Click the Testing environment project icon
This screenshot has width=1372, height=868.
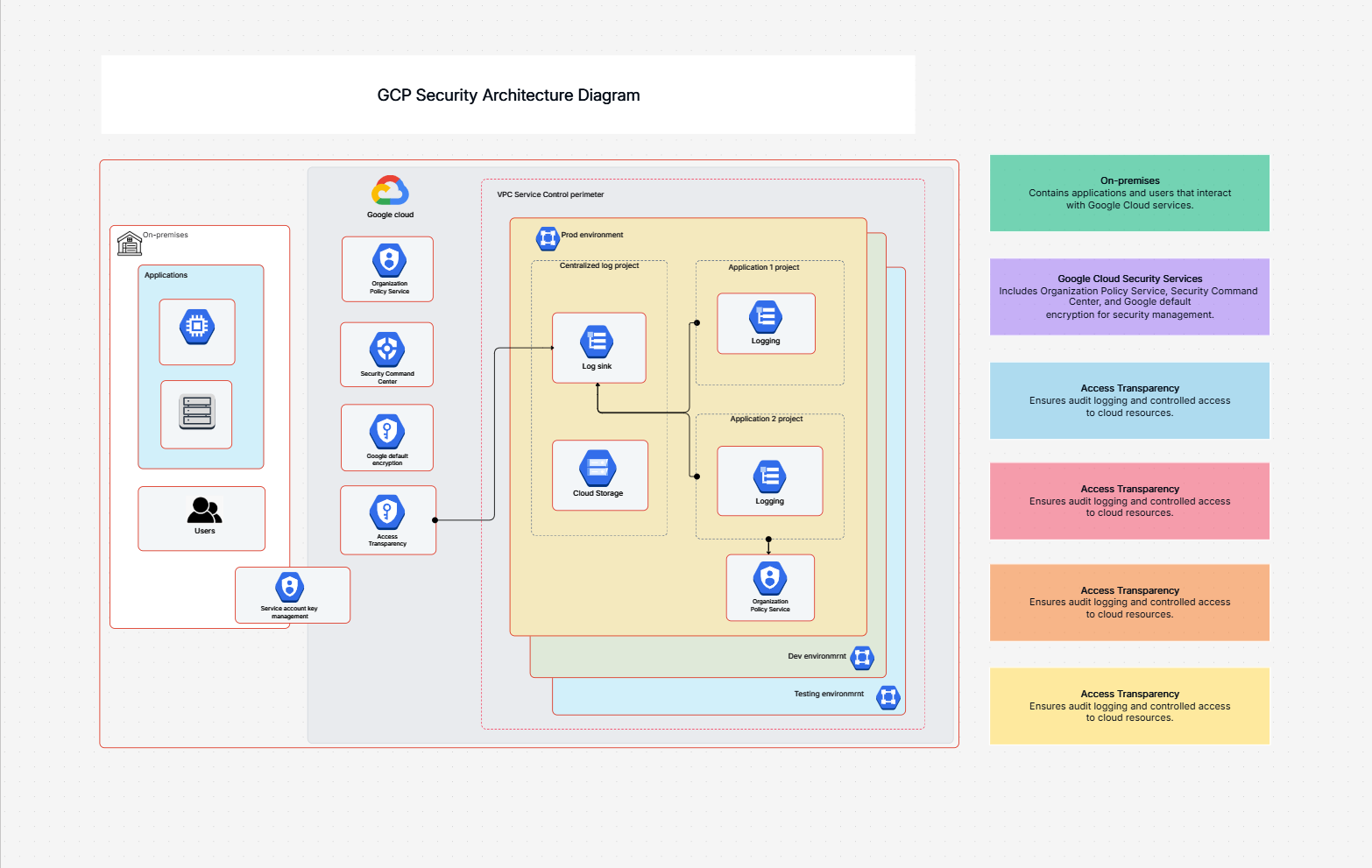[888, 698]
